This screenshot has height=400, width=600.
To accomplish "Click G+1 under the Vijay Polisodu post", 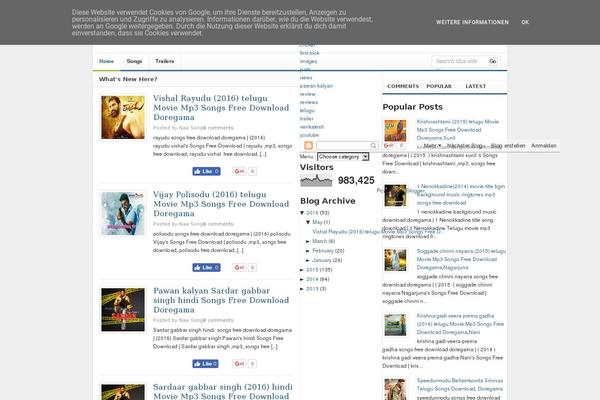I will 239,268.
